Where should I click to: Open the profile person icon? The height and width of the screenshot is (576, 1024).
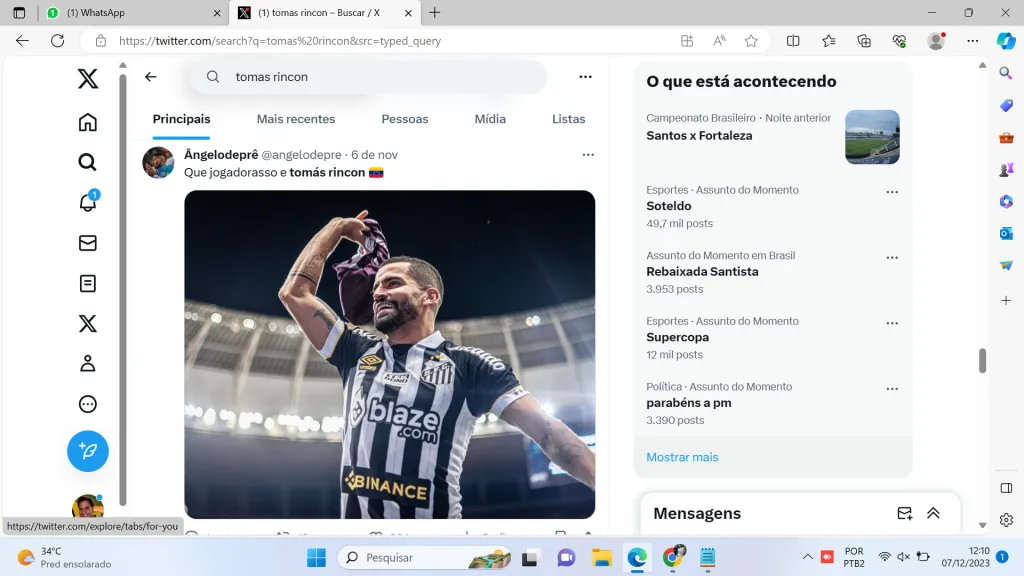pos(88,364)
